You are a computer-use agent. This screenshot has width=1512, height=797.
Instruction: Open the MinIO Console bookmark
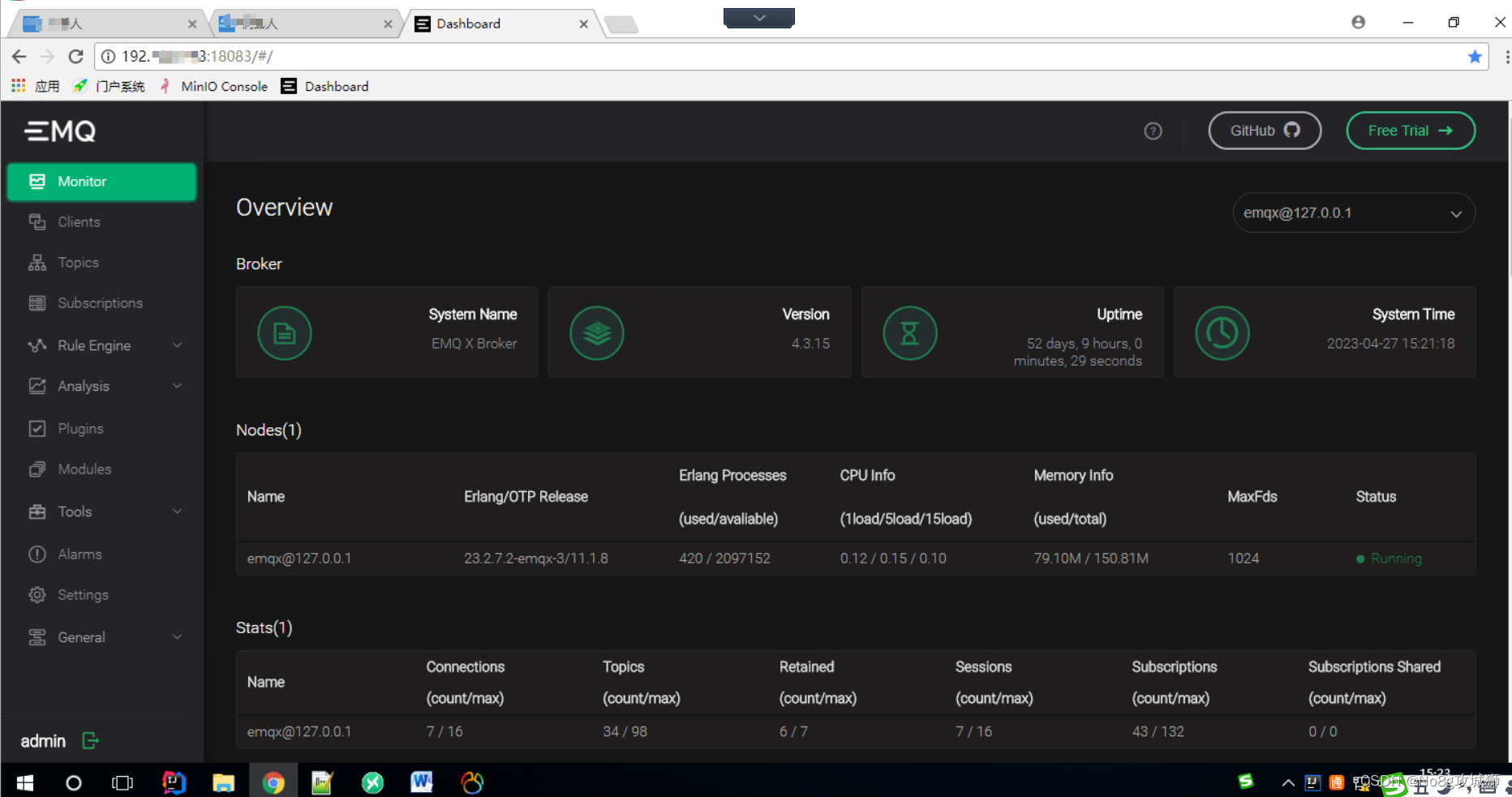click(x=213, y=86)
